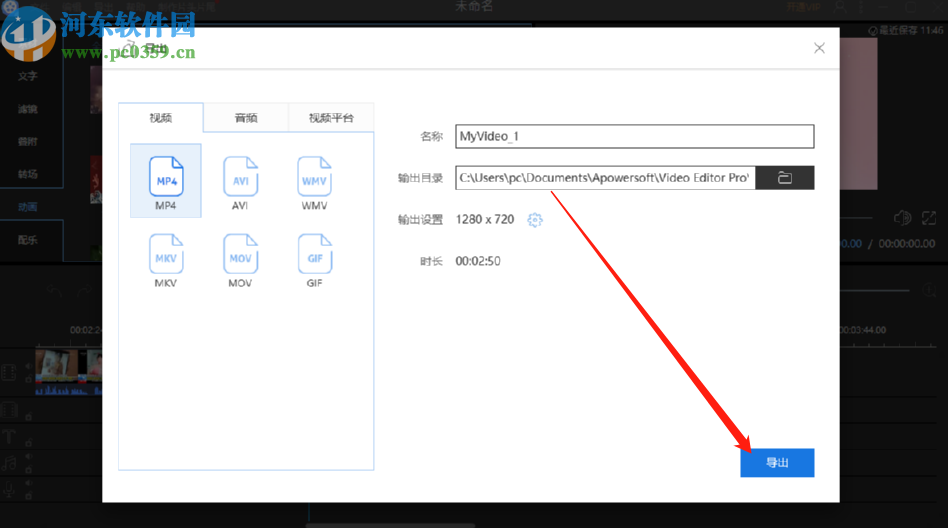
Task: Click the 导出 export button
Action: coord(777,463)
